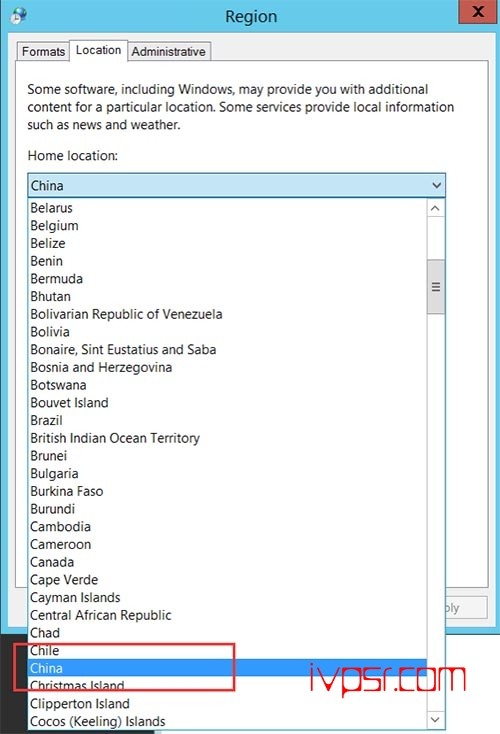Select Bosnia and Herzegovina
This screenshot has height=734, width=500.
coord(228,367)
